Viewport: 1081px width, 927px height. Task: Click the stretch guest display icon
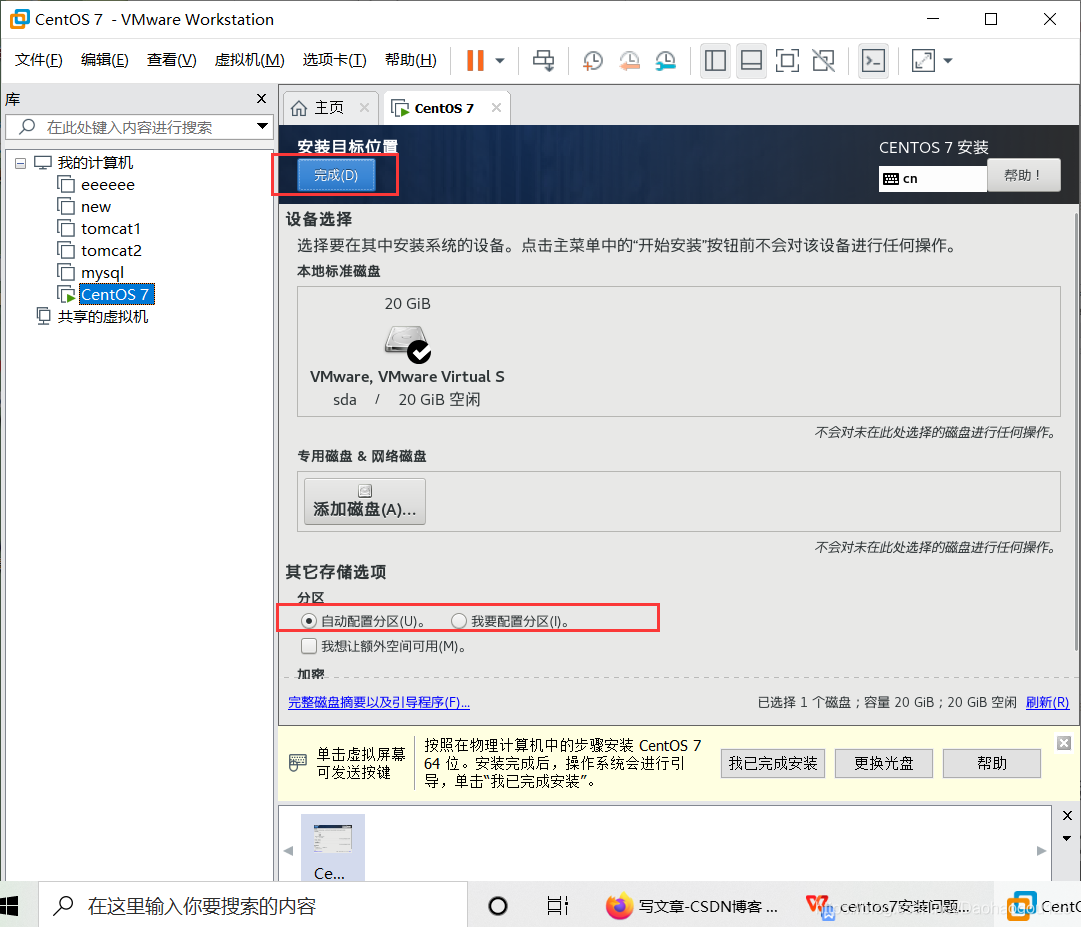[923, 61]
